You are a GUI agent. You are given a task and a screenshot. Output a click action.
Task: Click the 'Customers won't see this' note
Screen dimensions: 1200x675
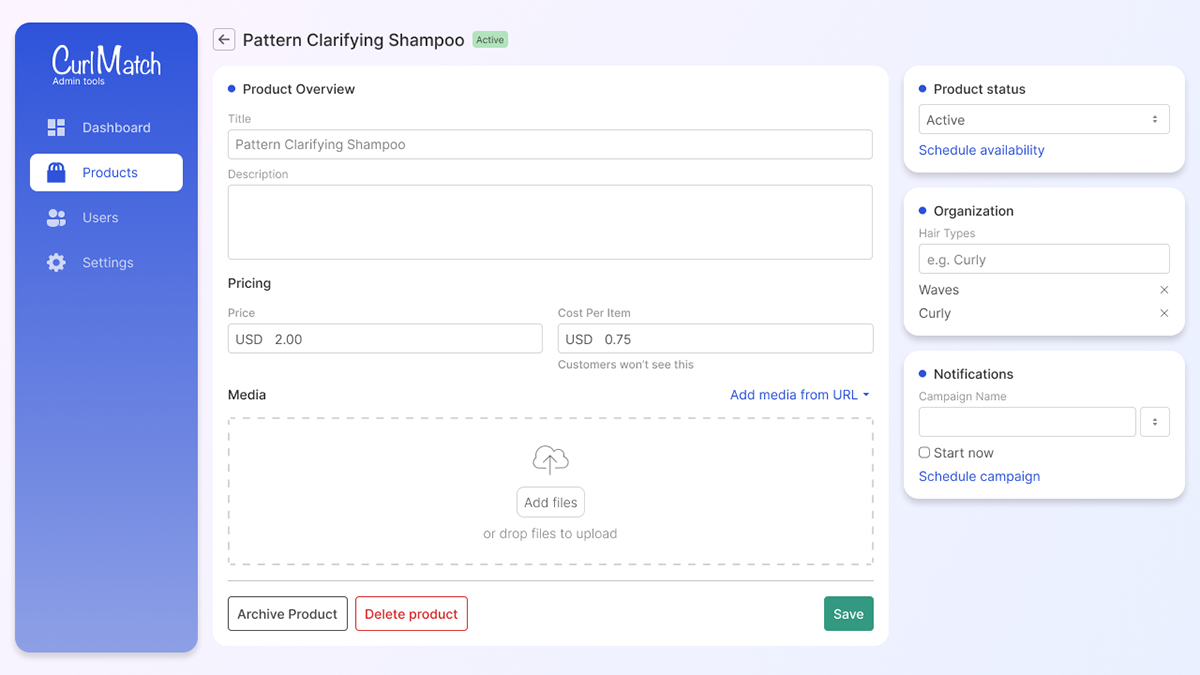[626, 365]
